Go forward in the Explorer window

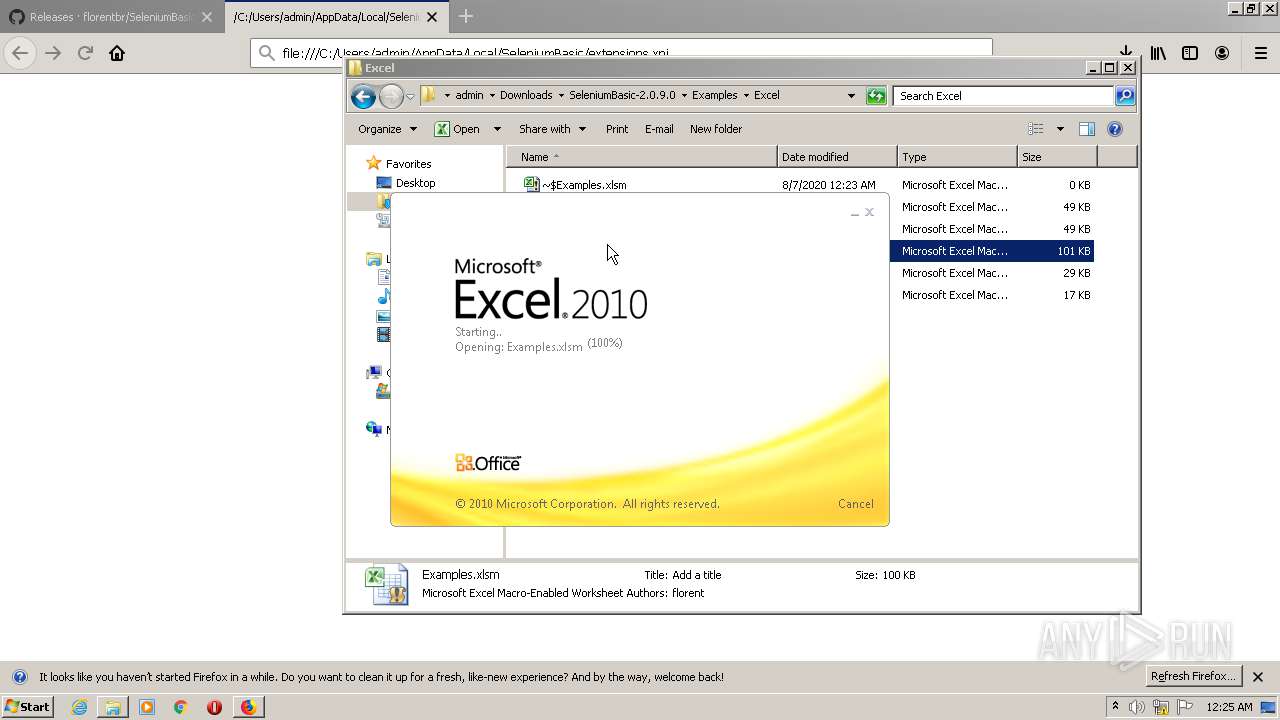point(391,96)
